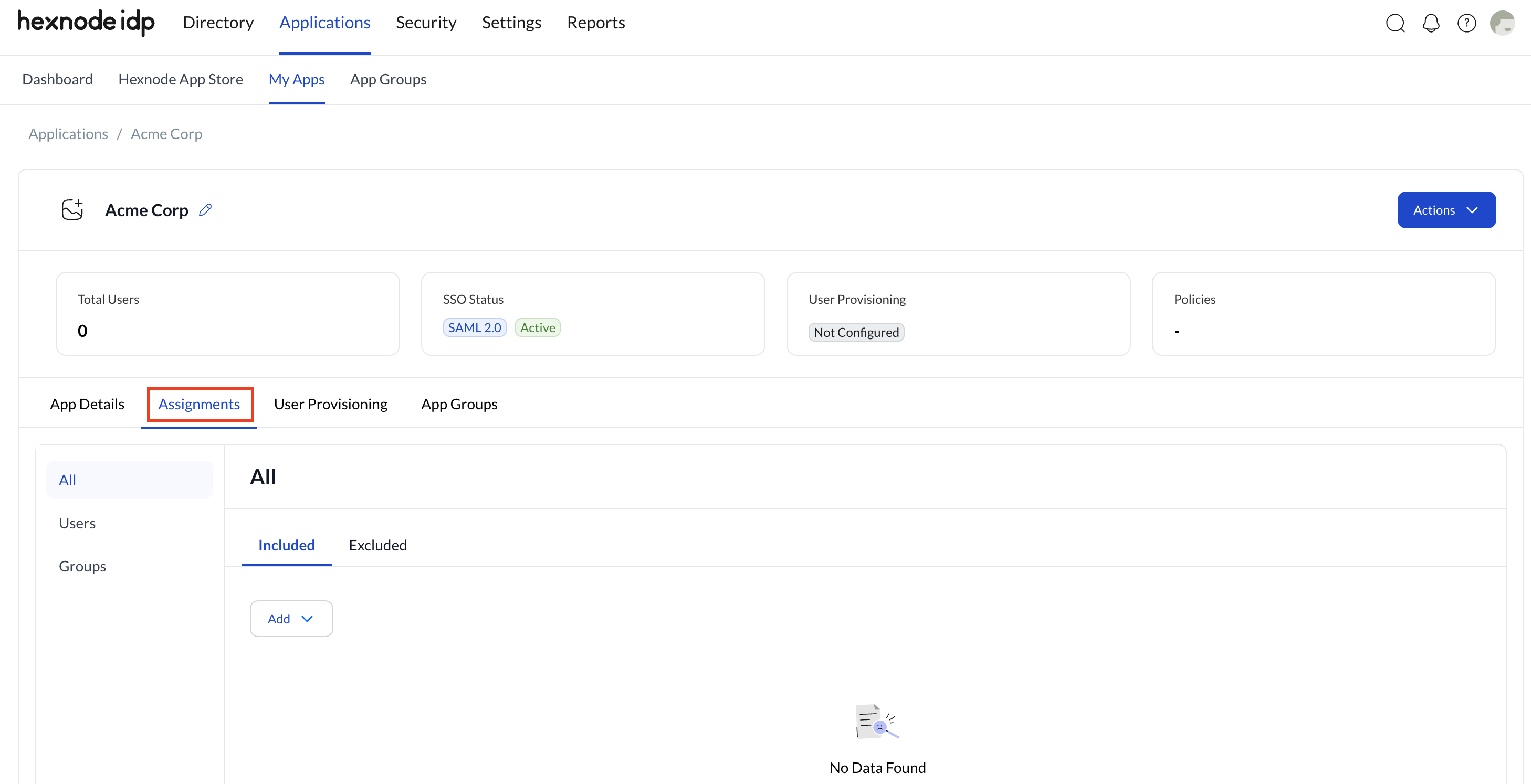1531x784 pixels.
Task: Click the SAML 2.0 badge
Action: [x=475, y=327]
